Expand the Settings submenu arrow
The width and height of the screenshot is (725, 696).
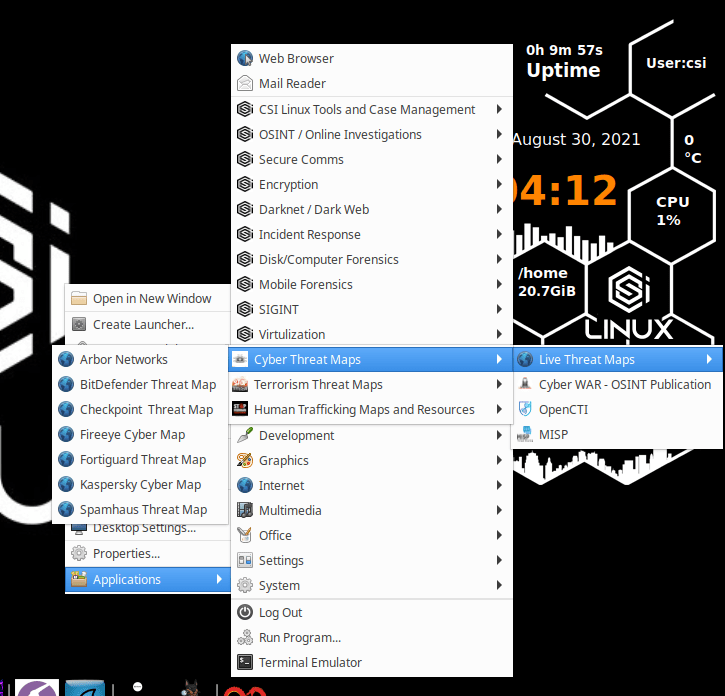point(499,560)
